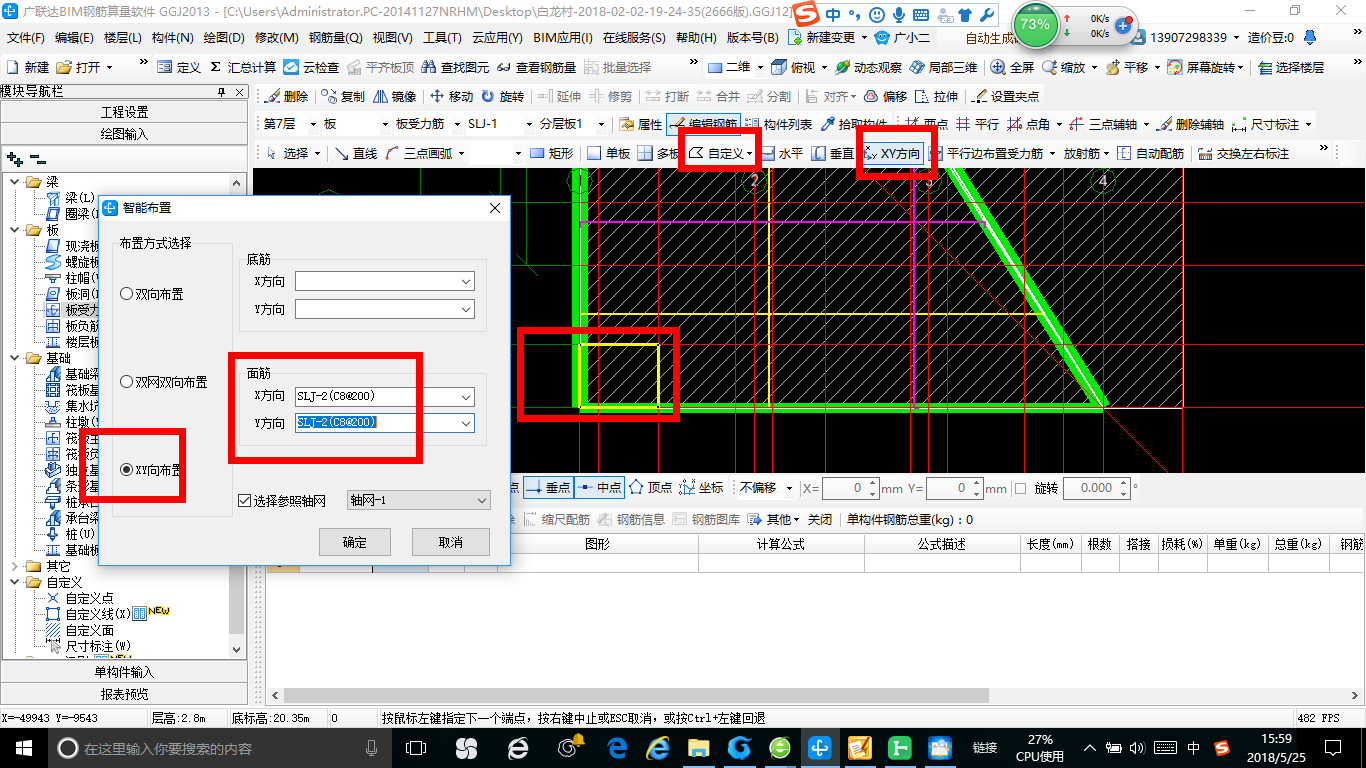Image resolution: width=1366 pixels, height=768 pixels.
Task: Toggle 顶点 snap option
Action: (x=650, y=487)
